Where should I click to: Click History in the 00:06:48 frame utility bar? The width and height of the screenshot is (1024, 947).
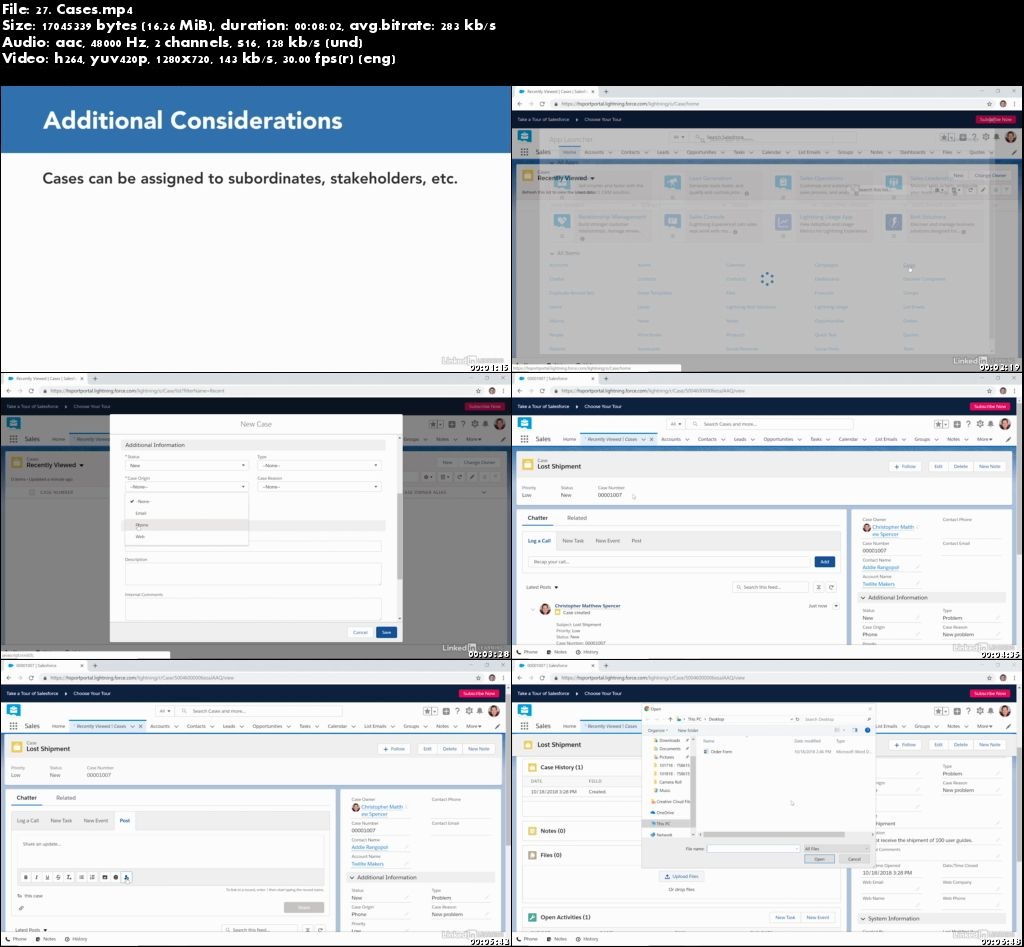587,939
